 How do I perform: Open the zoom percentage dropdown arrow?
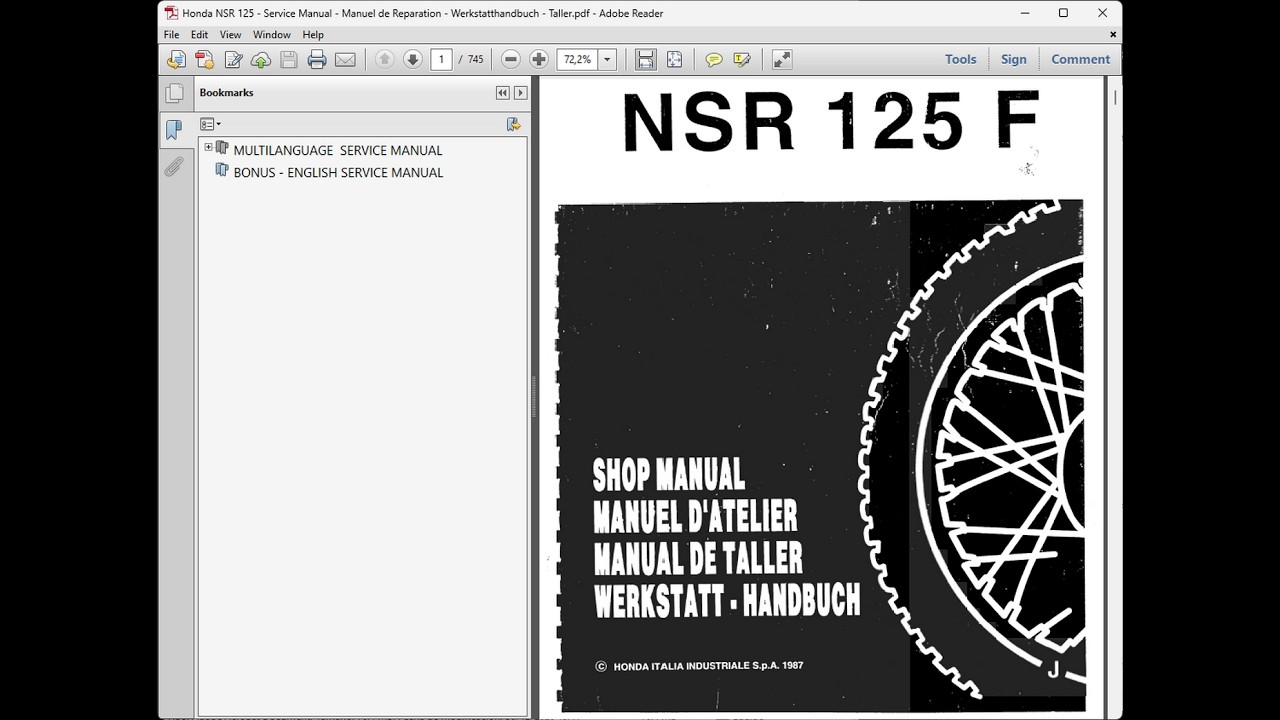(607, 60)
